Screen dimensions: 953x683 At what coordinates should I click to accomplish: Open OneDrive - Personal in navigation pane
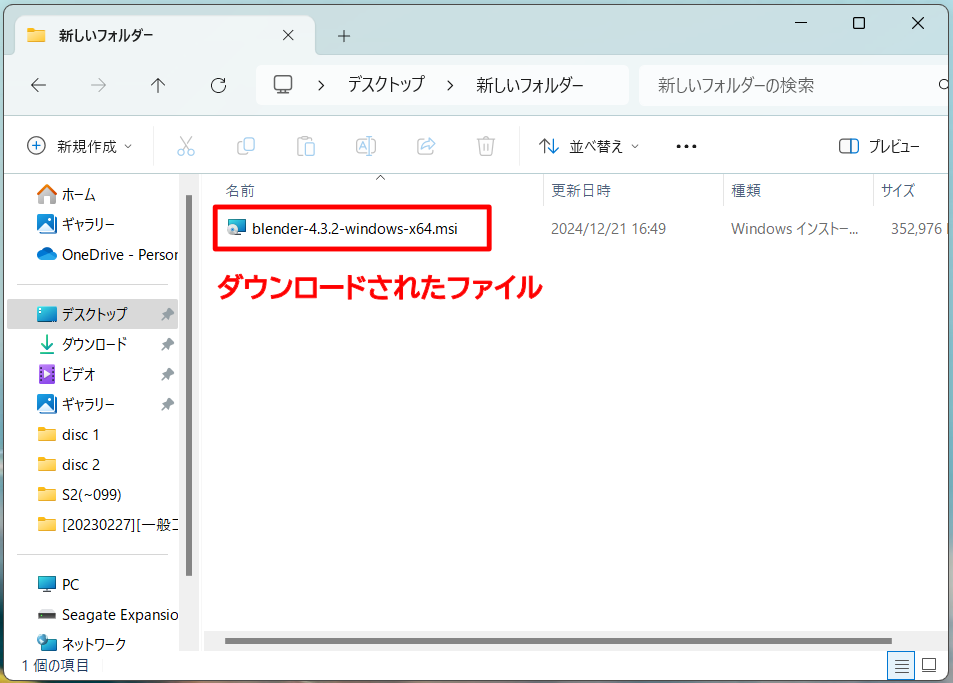[x=92, y=255]
